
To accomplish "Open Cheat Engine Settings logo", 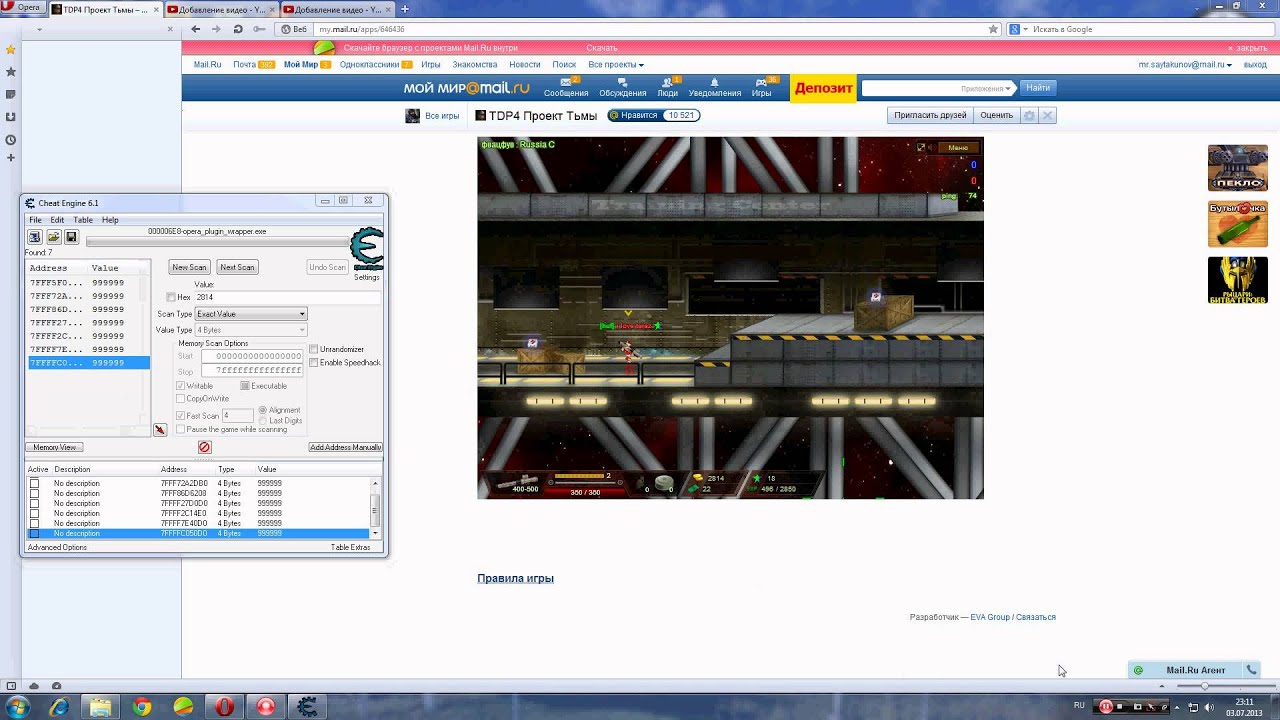I will tap(366, 250).
